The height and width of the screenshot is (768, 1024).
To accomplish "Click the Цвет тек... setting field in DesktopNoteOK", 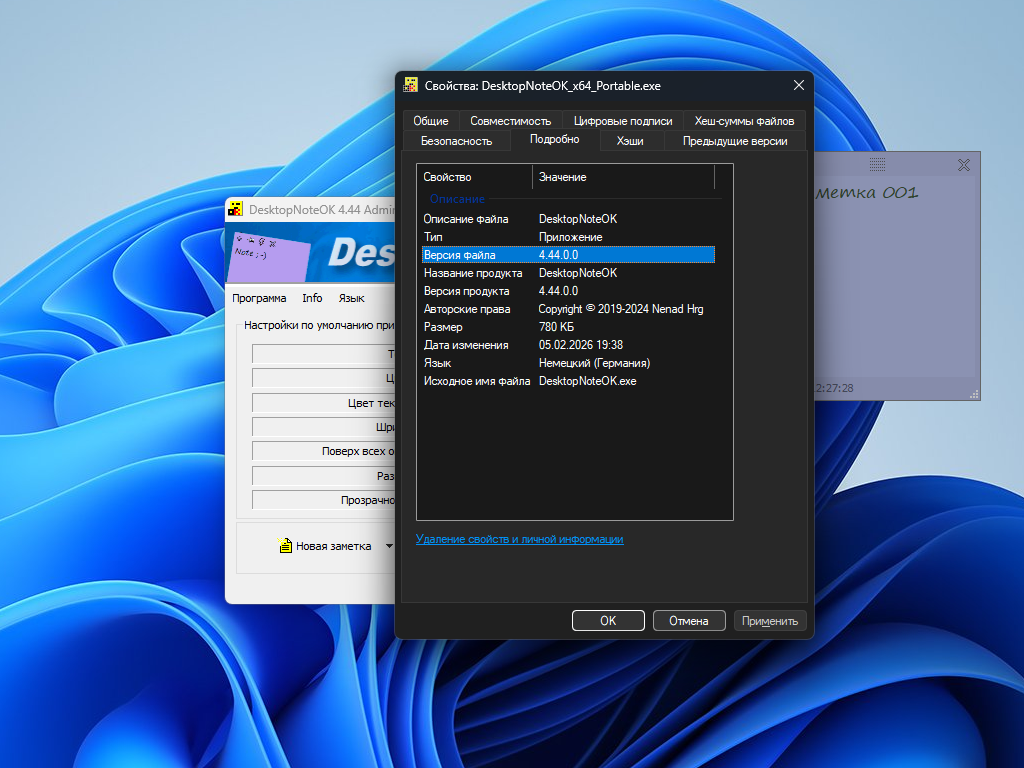I will [323, 403].
